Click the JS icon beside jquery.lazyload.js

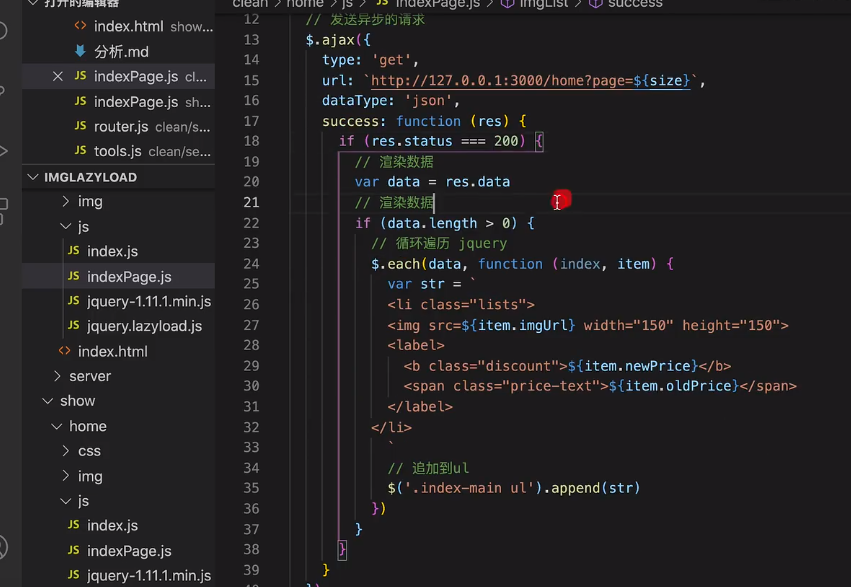(74, 326)
